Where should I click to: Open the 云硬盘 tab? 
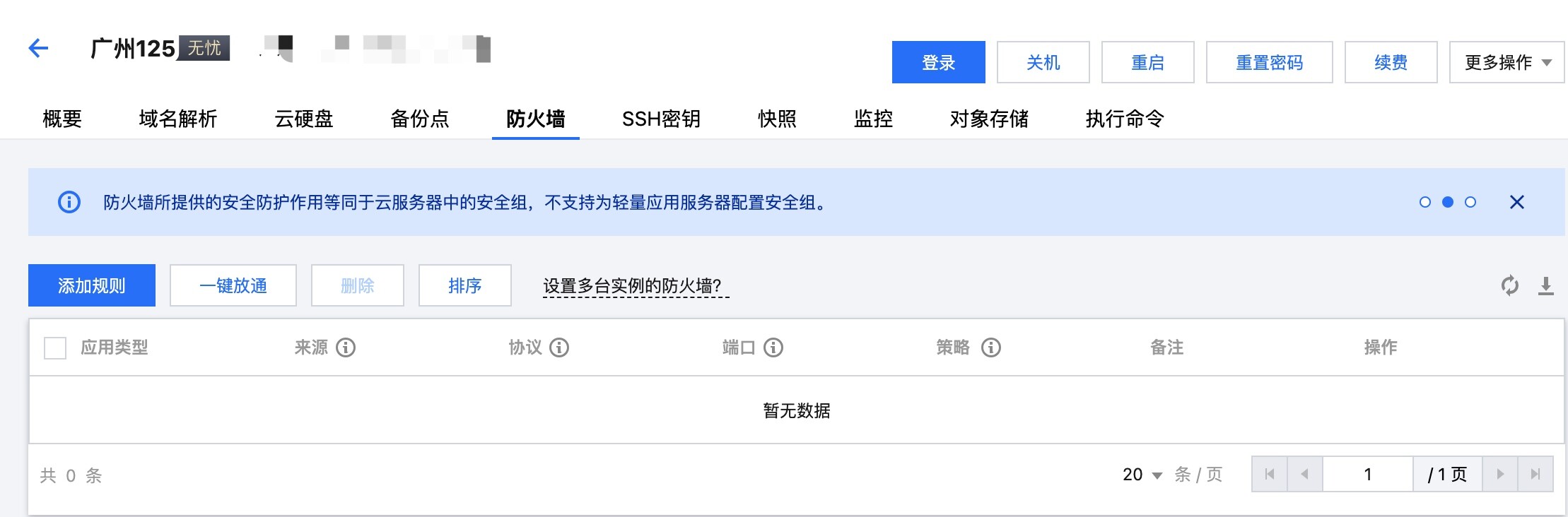(x=304, y=119)
